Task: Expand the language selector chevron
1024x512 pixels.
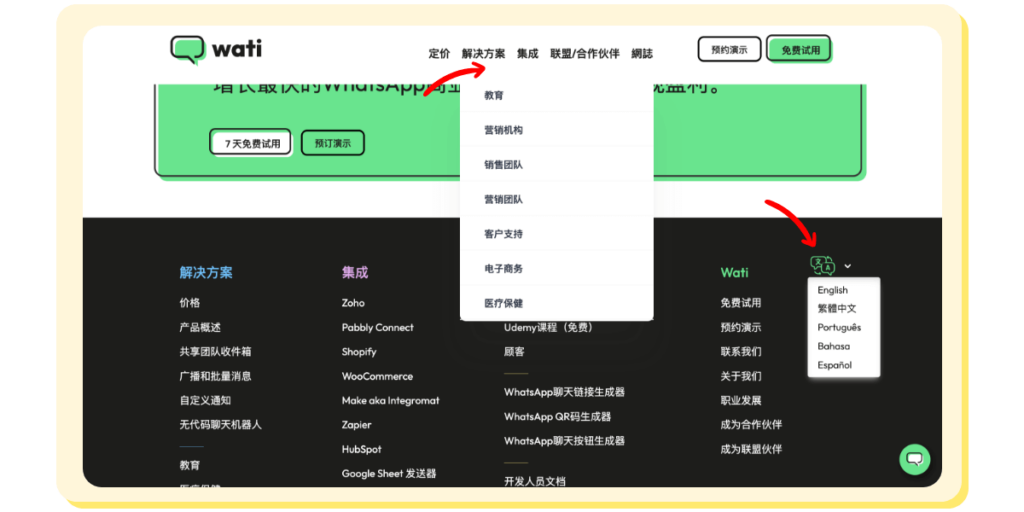Action: pyautogui.click(x=848, y=266)
